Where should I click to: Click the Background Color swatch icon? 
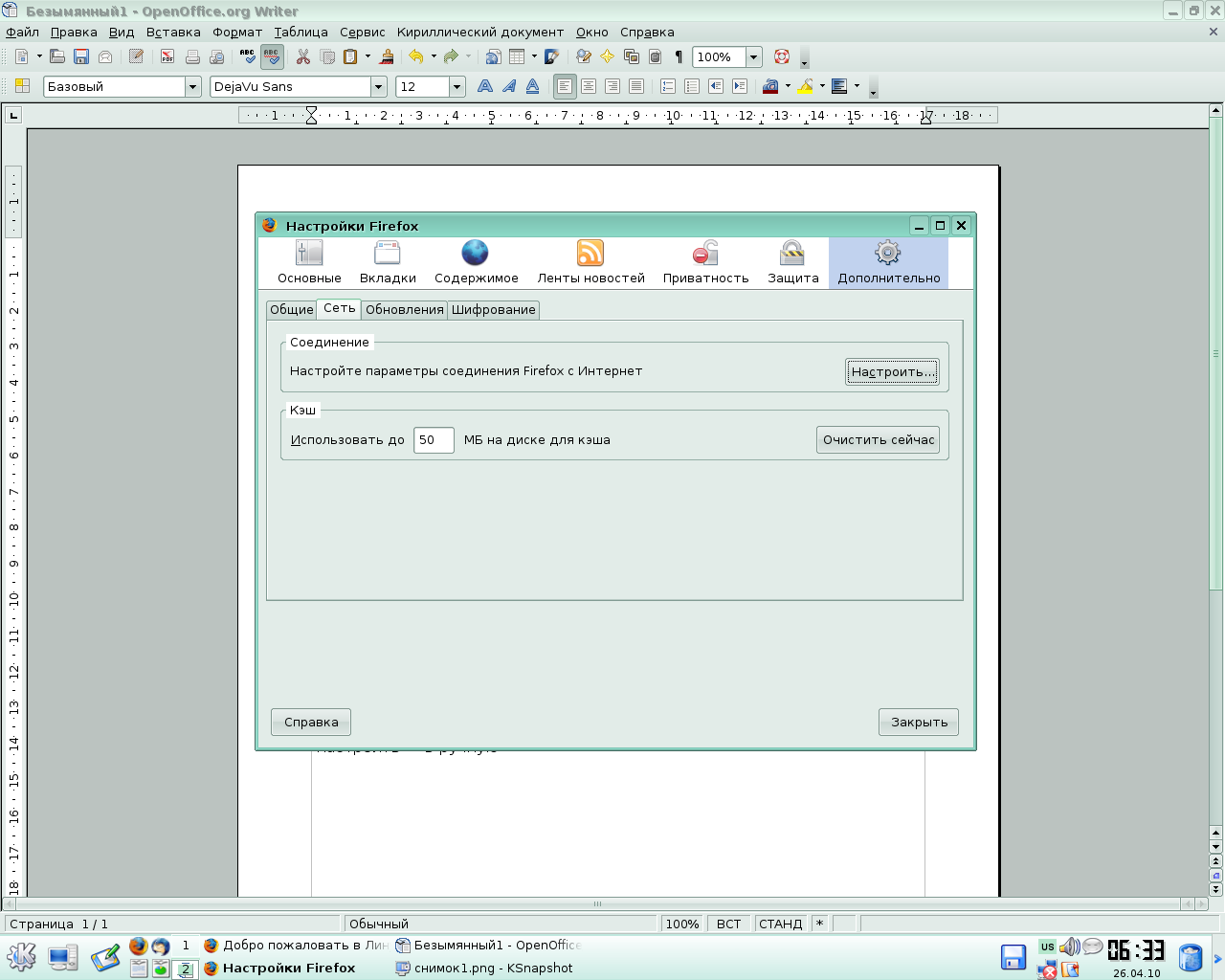(840, 86)
